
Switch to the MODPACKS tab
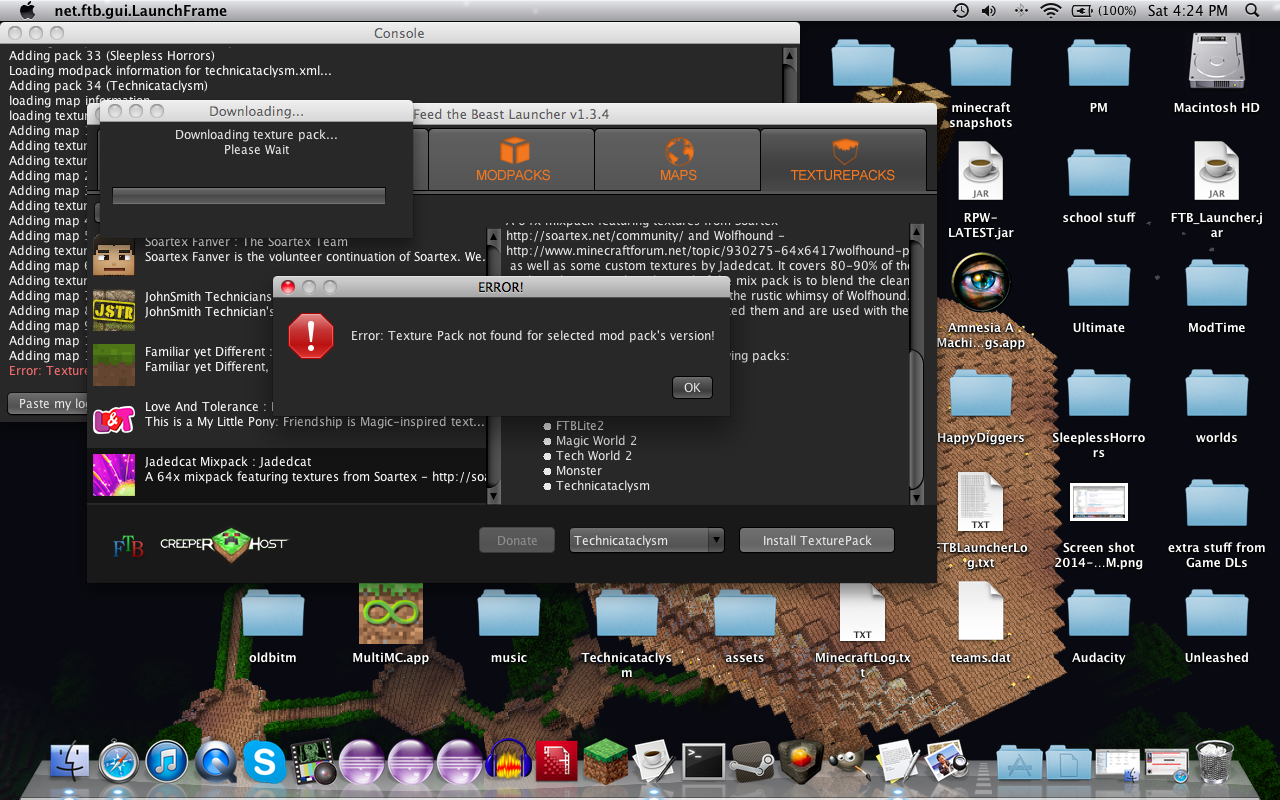click(513, 159)
